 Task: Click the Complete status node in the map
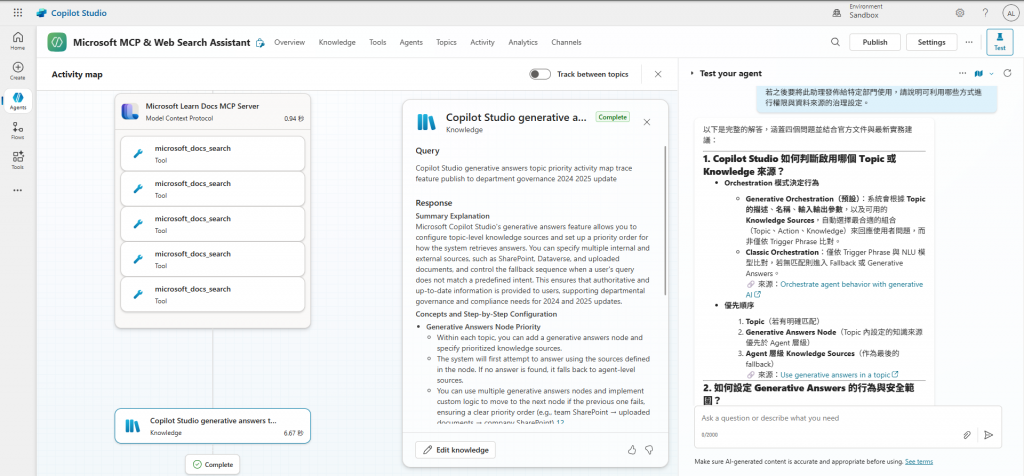212,464
